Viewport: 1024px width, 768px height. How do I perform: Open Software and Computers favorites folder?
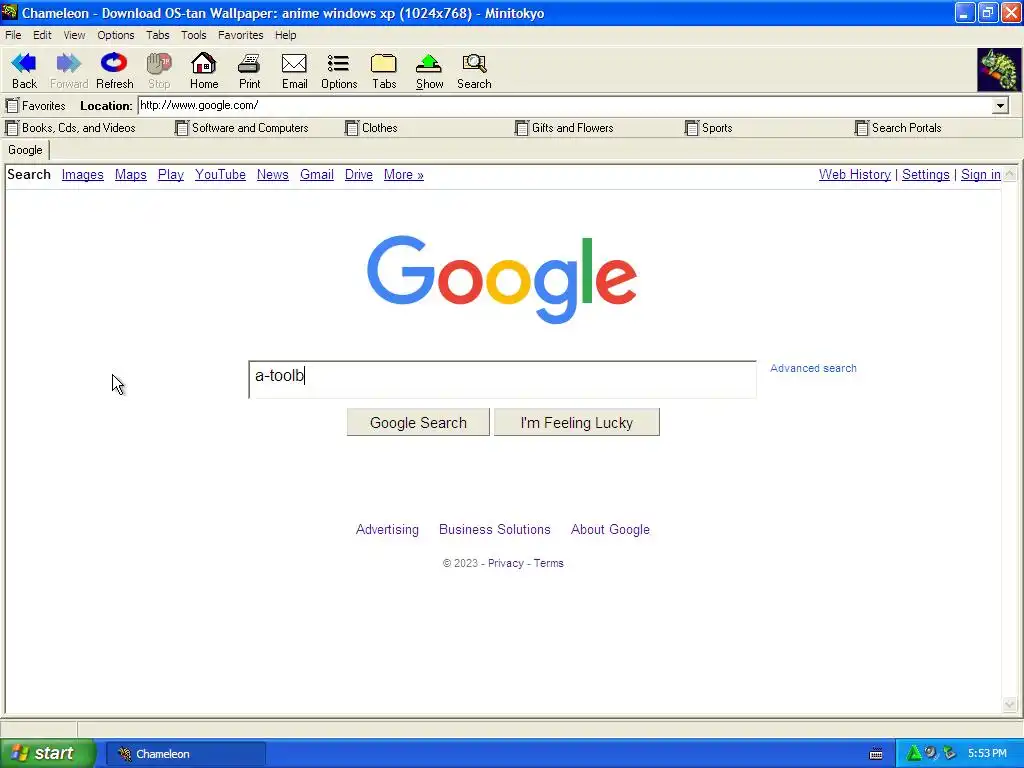pyautogui.click(x=242, y=128)
